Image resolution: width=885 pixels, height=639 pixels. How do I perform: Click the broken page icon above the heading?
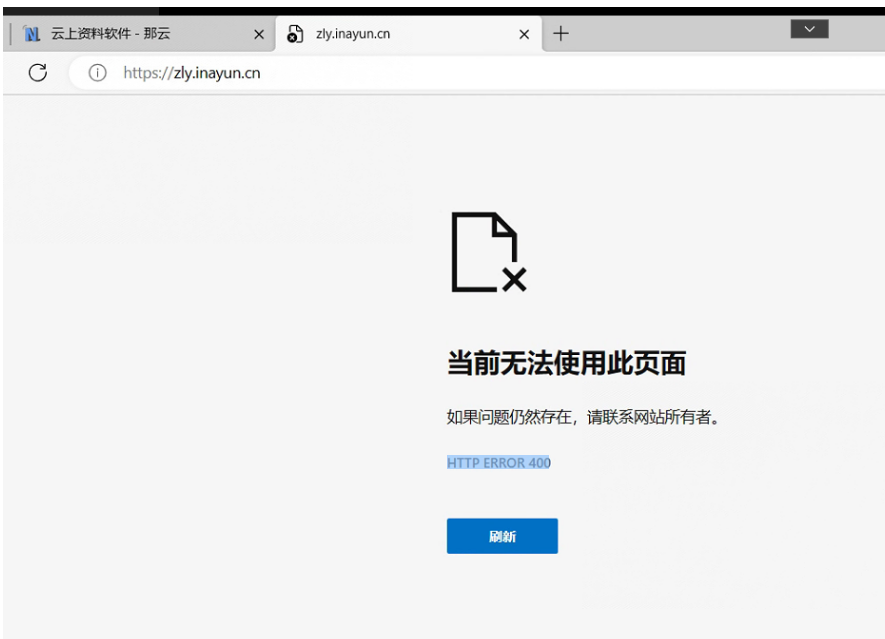click(x=488, y=252)
